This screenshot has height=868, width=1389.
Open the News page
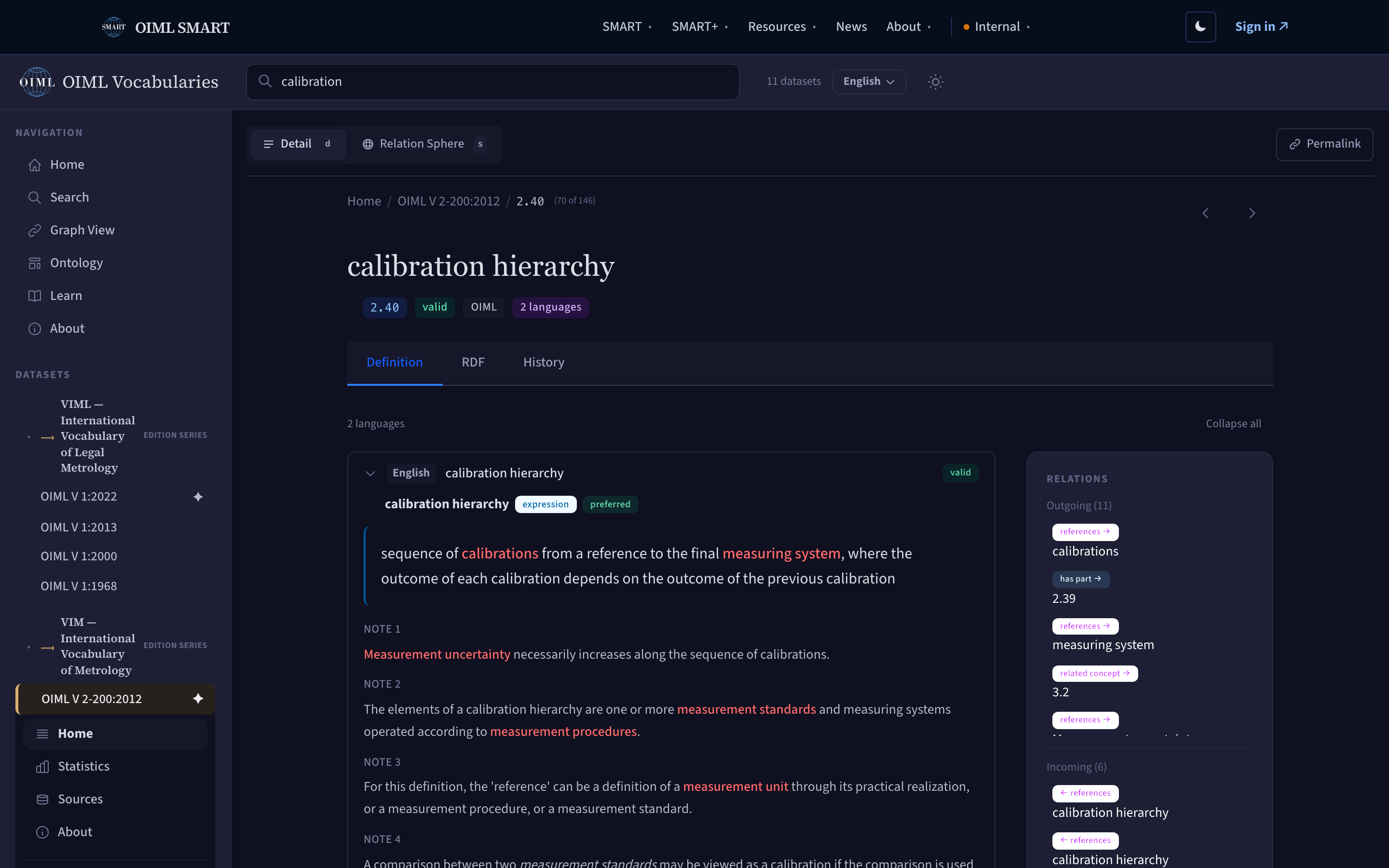click(x=851, y=27)
